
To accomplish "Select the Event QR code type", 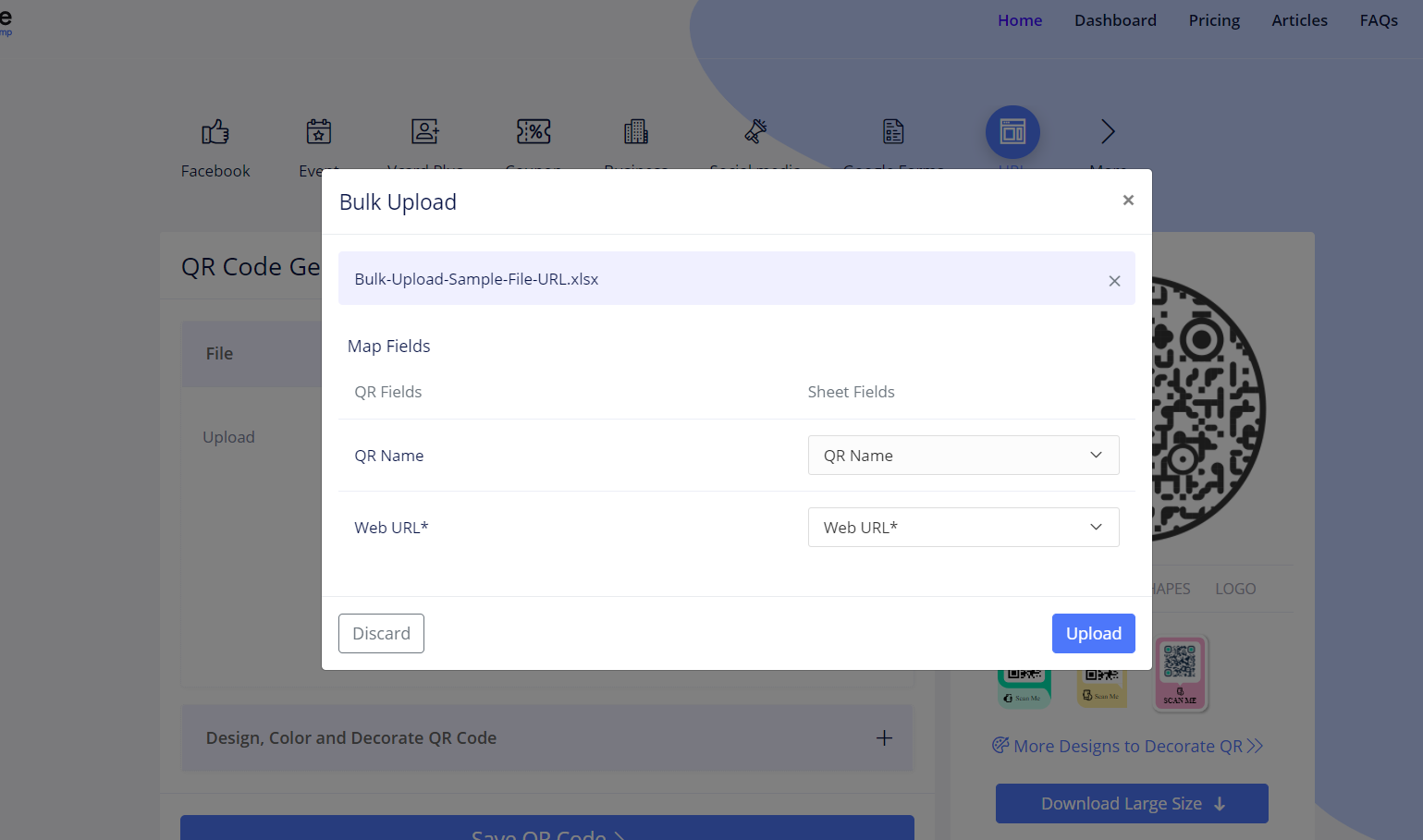I will (x=318, y=144).
